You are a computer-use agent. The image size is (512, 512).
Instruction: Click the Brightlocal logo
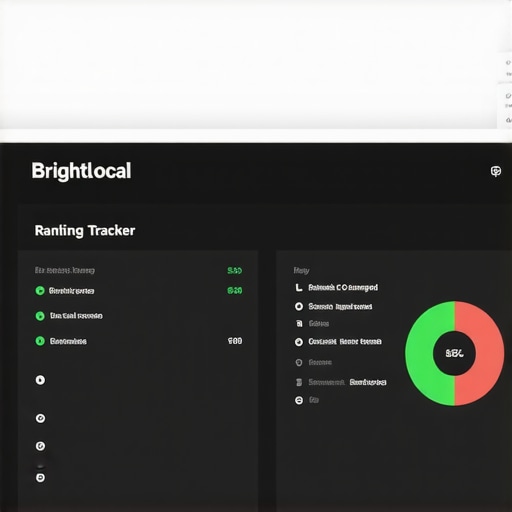coord(81,171)
